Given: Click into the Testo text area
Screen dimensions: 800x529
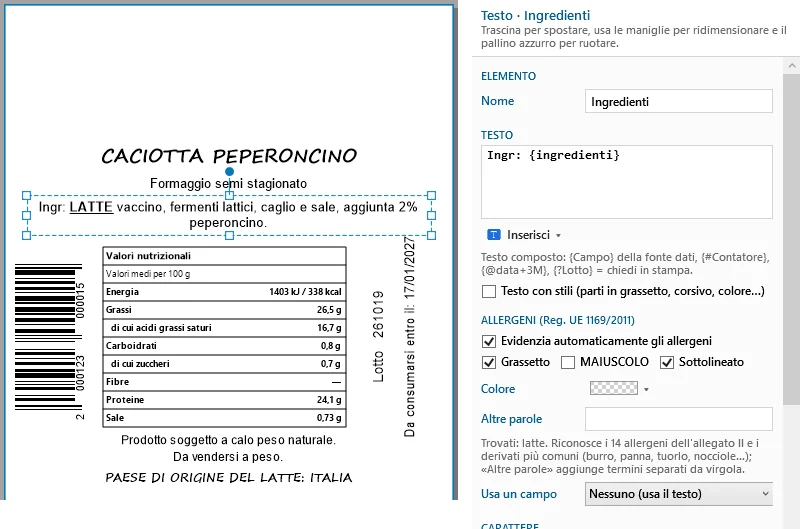Looking at the screenshot, I should (627, 182).
